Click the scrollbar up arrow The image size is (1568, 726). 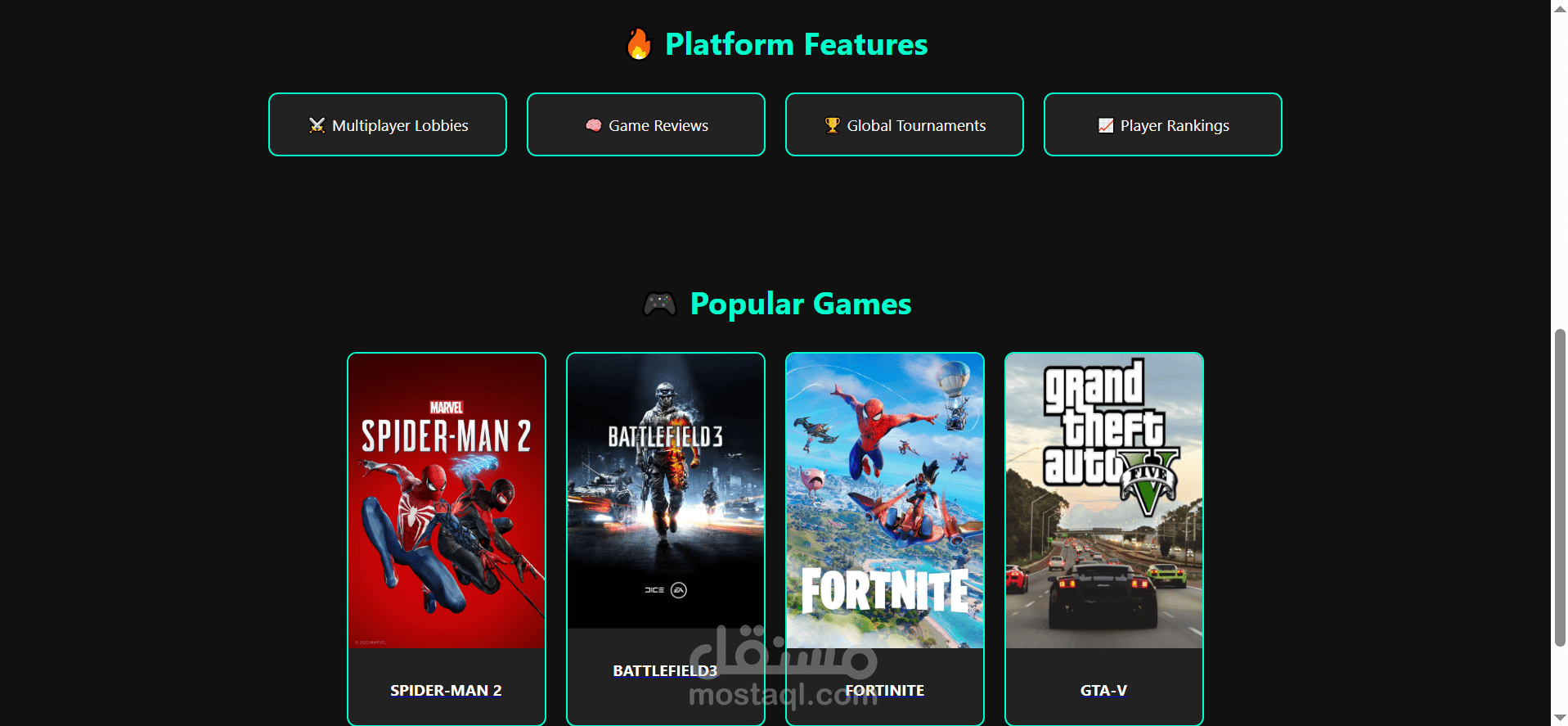pyautogui.click(x=1560, y=8)
